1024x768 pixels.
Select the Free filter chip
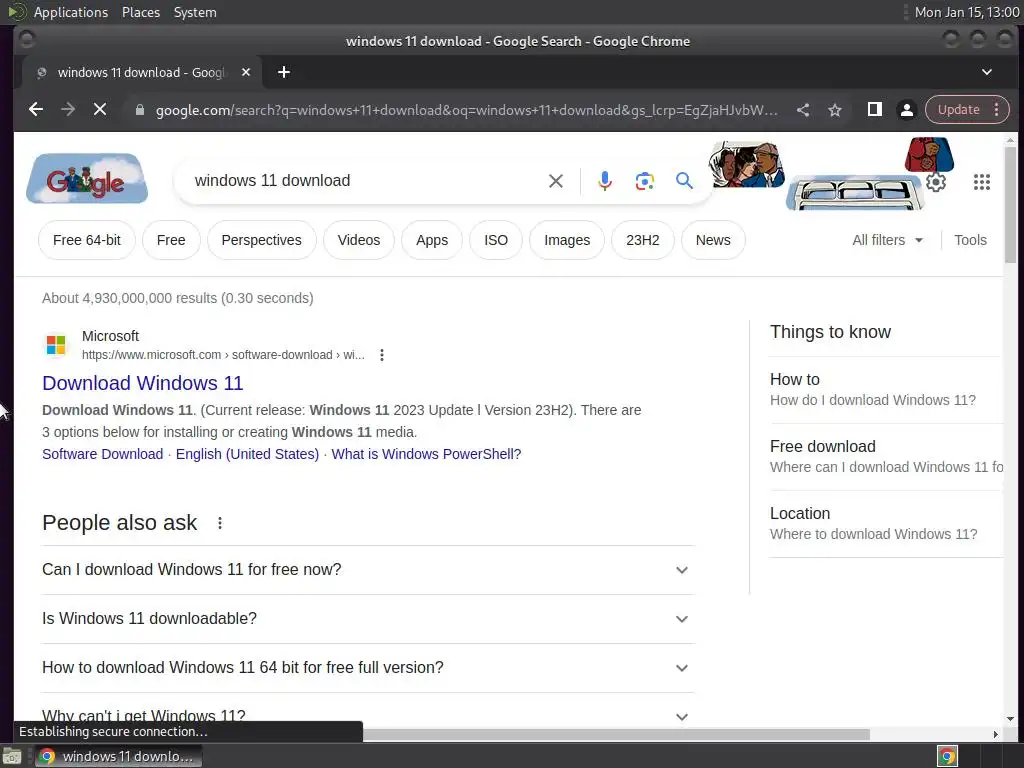171,240
